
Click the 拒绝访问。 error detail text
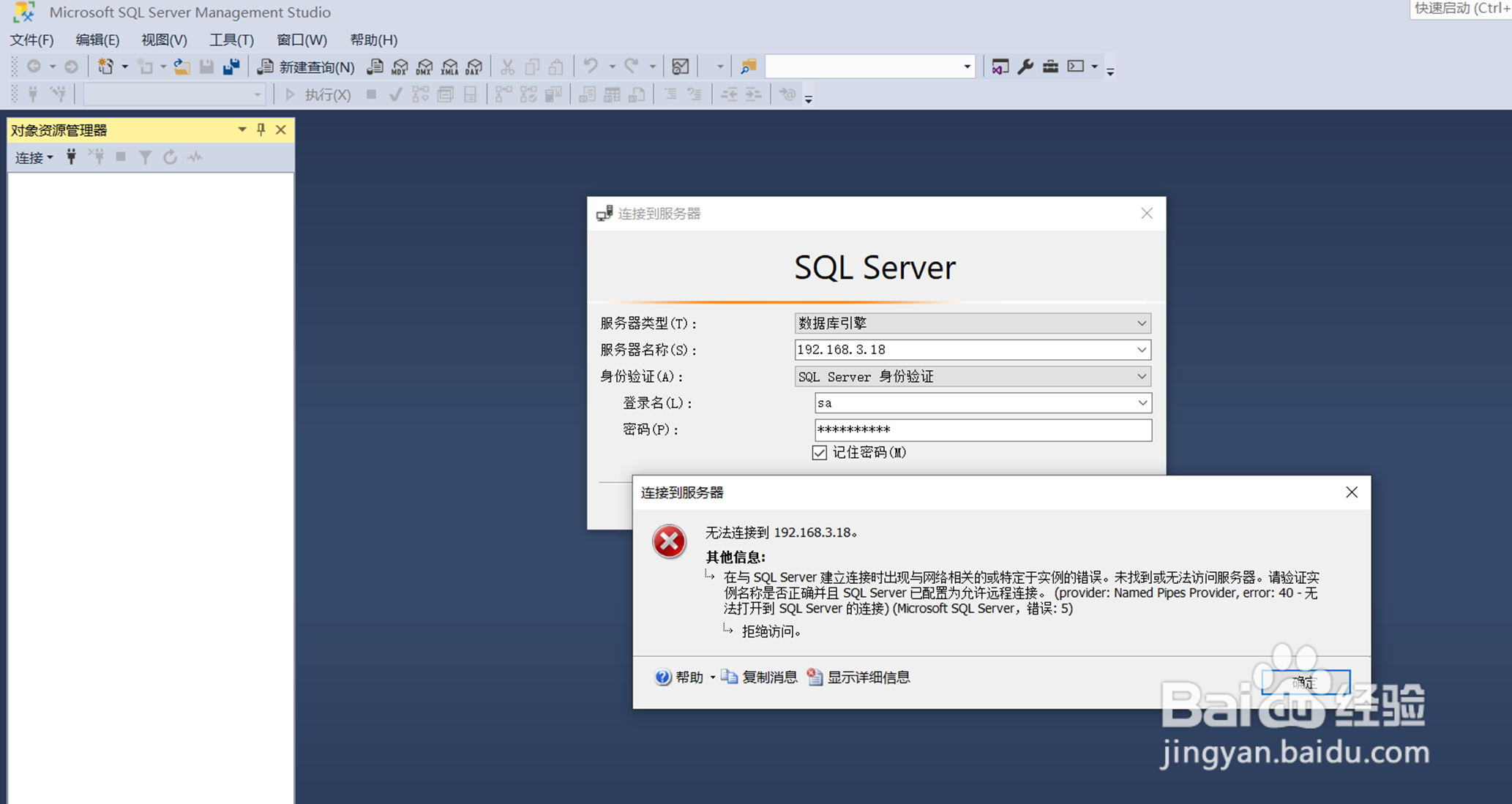coord(771,631)
